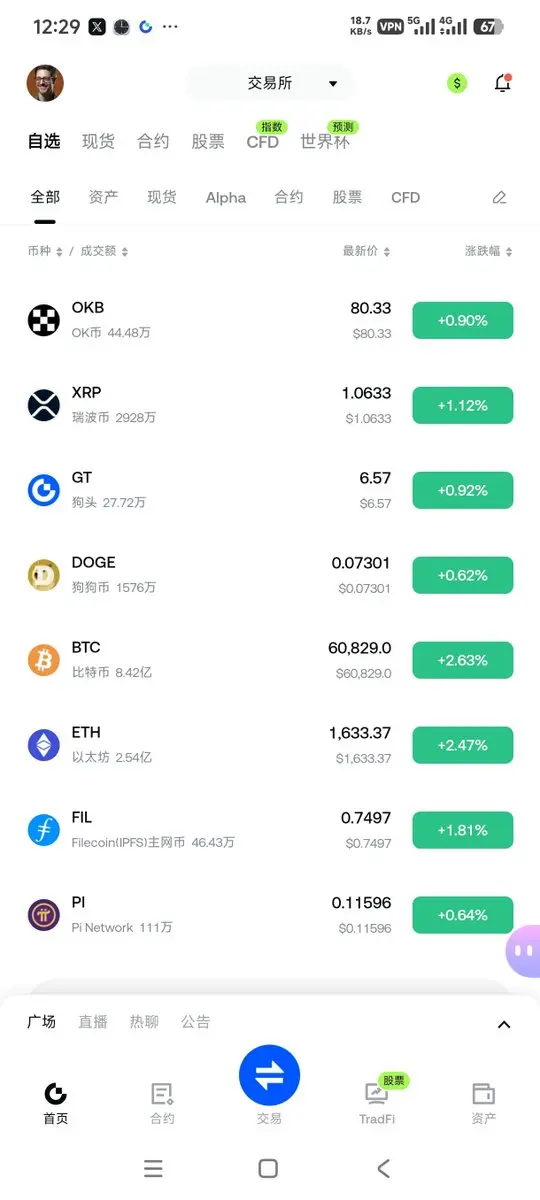
Task: Open the pencil edit watchlist icon
Action: pyautogui.click(x=500, y=198)
